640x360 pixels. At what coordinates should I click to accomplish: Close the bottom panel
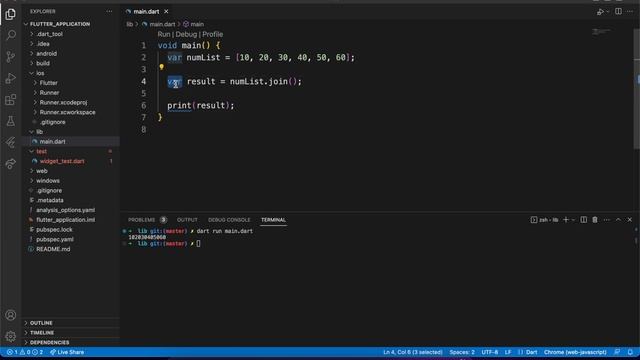[x=630, y=220]
